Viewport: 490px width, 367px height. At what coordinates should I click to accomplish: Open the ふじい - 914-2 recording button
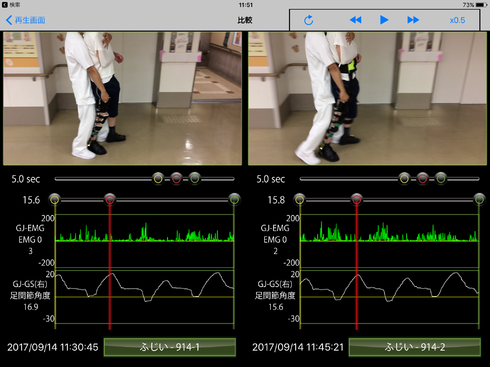[x=415, y=347]
